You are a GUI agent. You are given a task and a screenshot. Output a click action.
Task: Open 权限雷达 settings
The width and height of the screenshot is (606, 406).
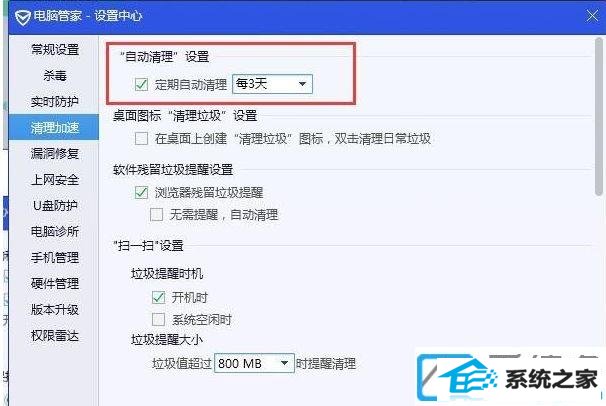click(x=54, y=335)
